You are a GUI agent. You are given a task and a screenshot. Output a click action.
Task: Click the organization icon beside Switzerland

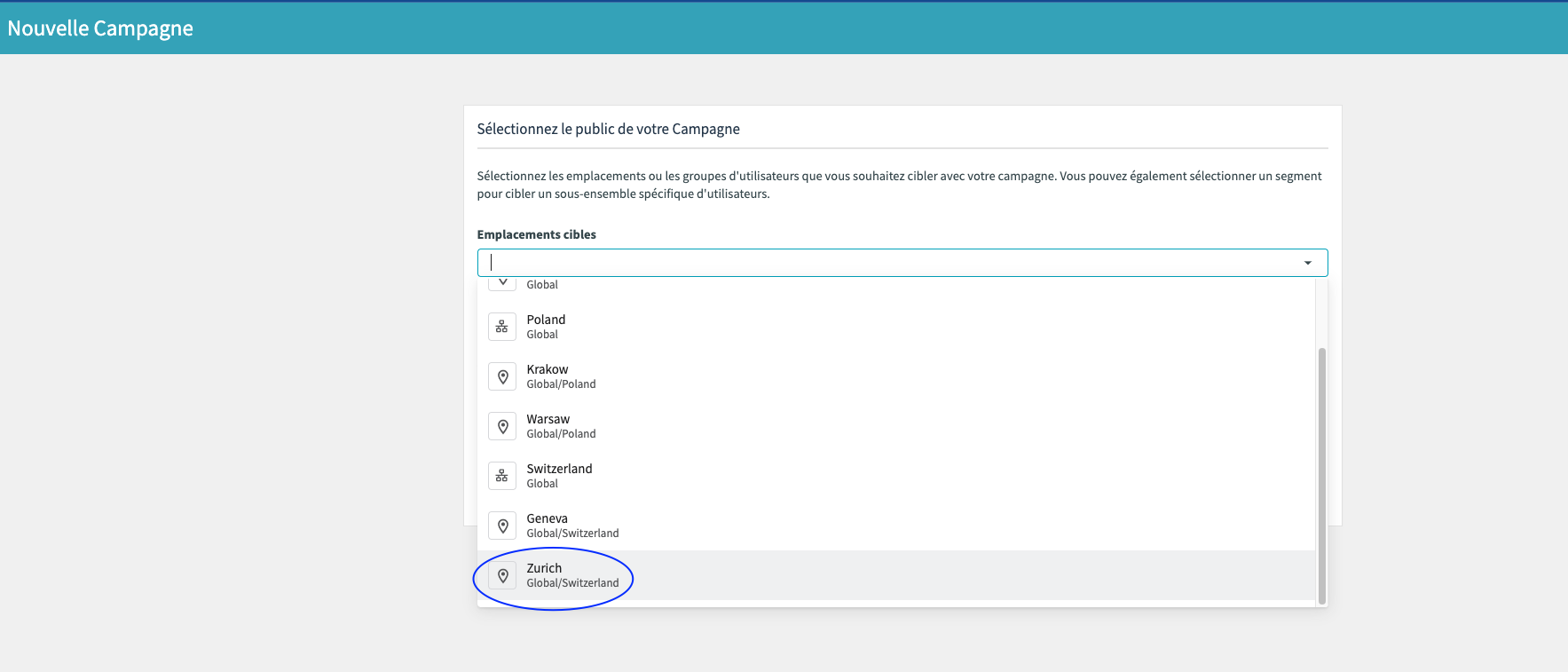(502, 476)
